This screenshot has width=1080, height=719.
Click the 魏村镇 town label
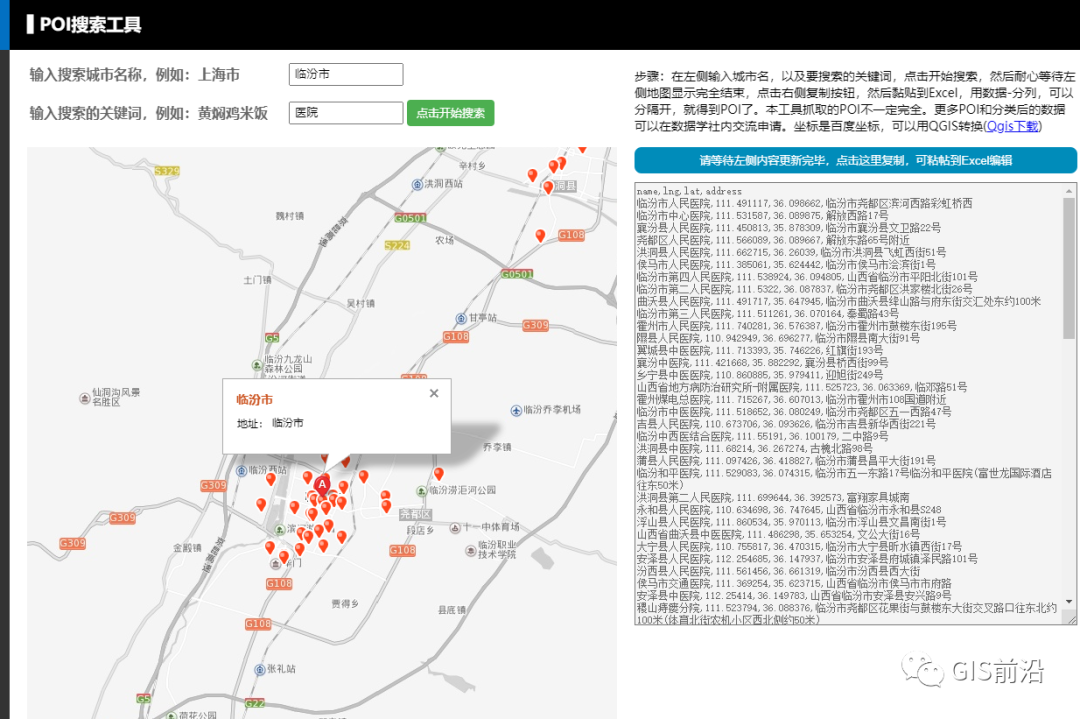pos(290,216)
